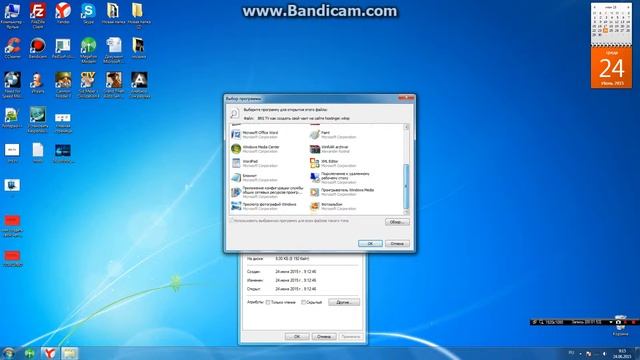Viewport: 640px width, 360px height.
Task: Open Skype desktop shortcut
Action: point(88,14)
